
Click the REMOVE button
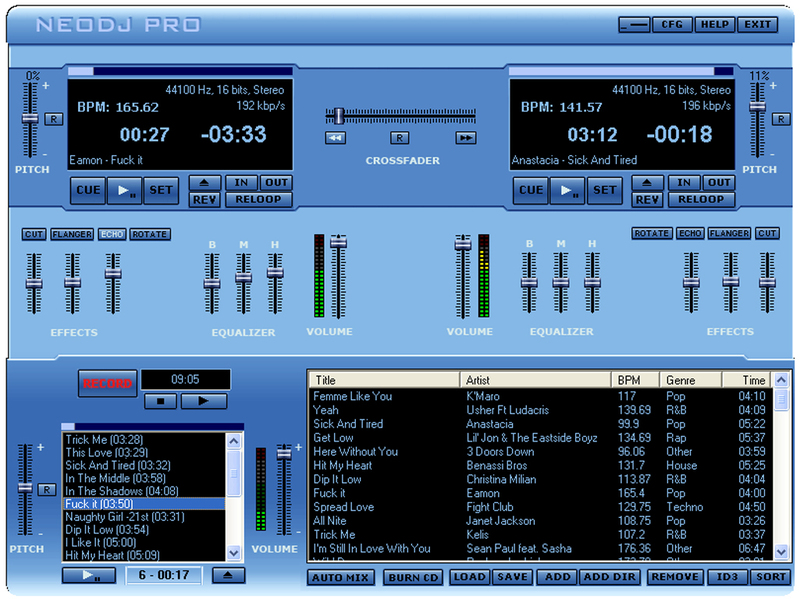675,578
